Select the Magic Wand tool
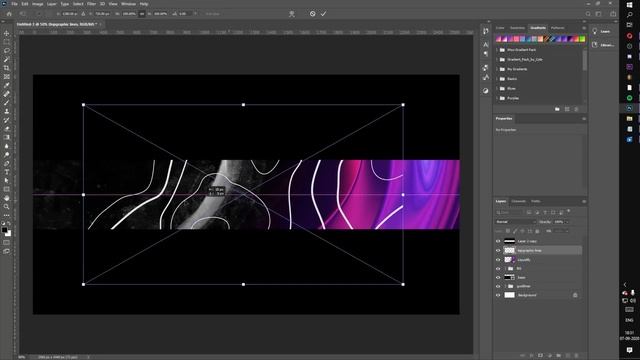Image resolution: width=640 pixels, height=360 pixels. tap(7, 60)
